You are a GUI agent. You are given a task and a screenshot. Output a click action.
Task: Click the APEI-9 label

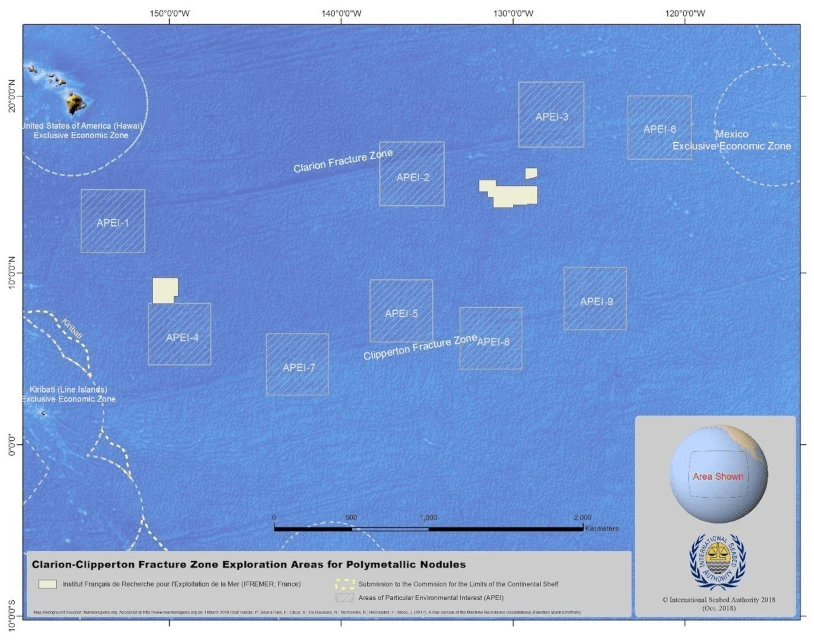(596, 302)
